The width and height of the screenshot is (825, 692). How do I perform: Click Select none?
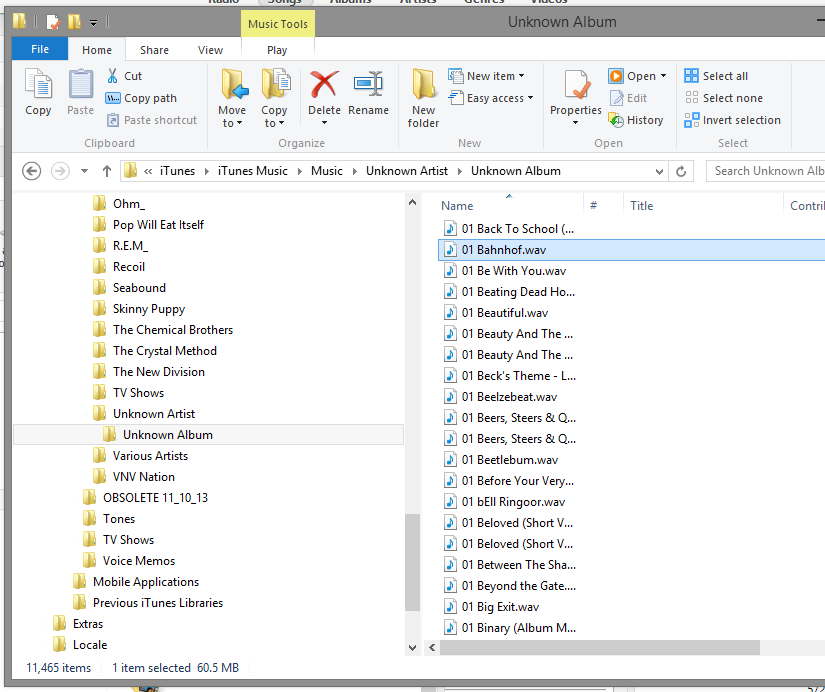pyautogui.click(x=723, y=98)
